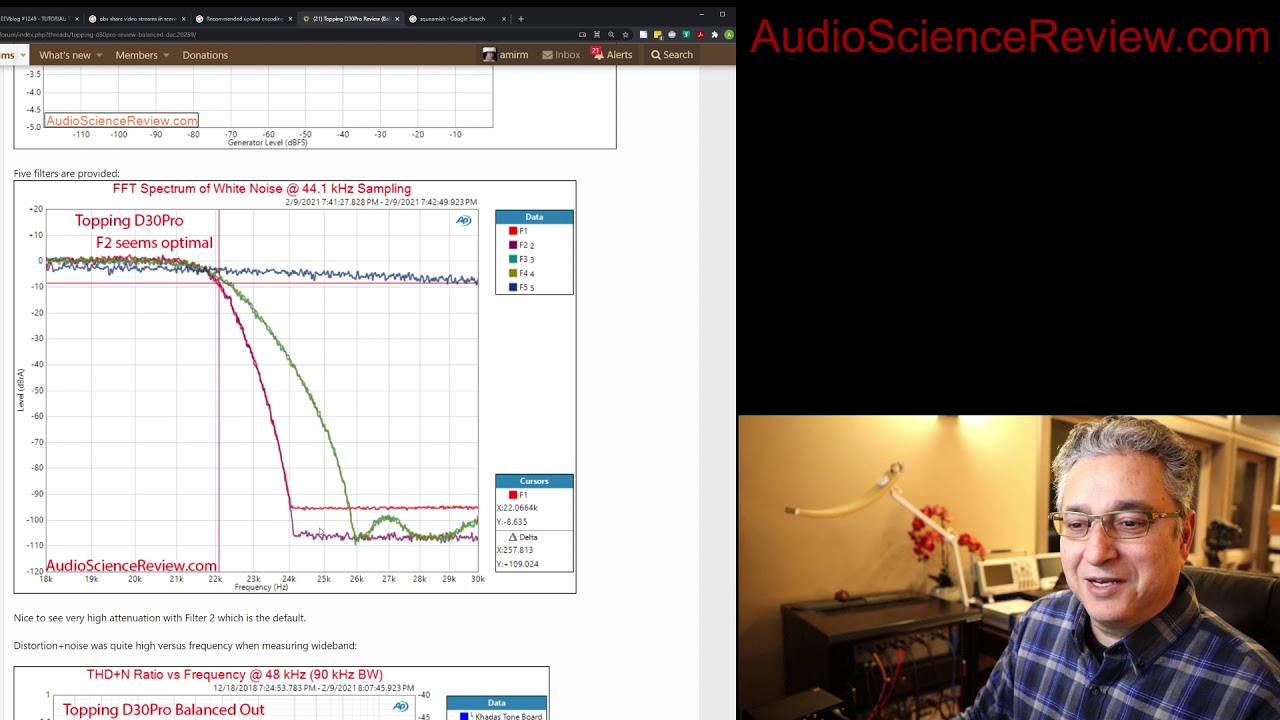Click the navy F5 legend swatch
The height and width of the screenshot is (720, 1280).
pyautogui.click(x=513, y=287)
